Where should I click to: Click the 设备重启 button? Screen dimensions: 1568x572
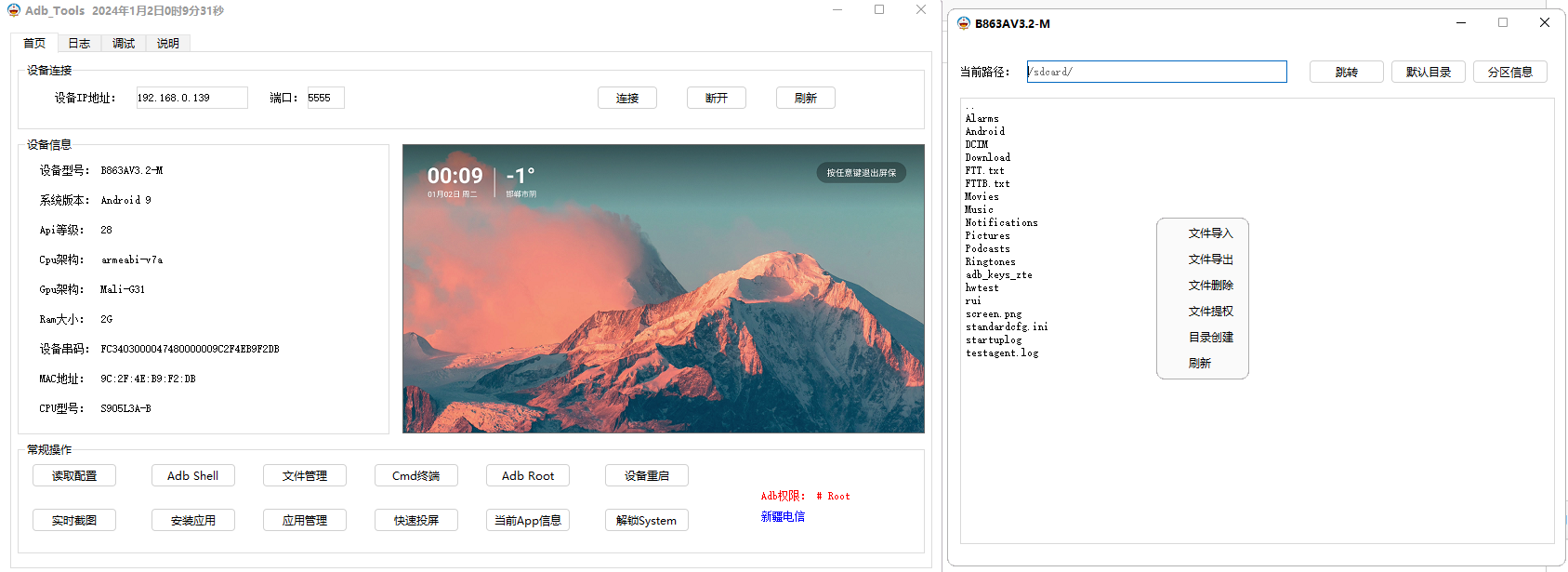(x=647, y=475)
